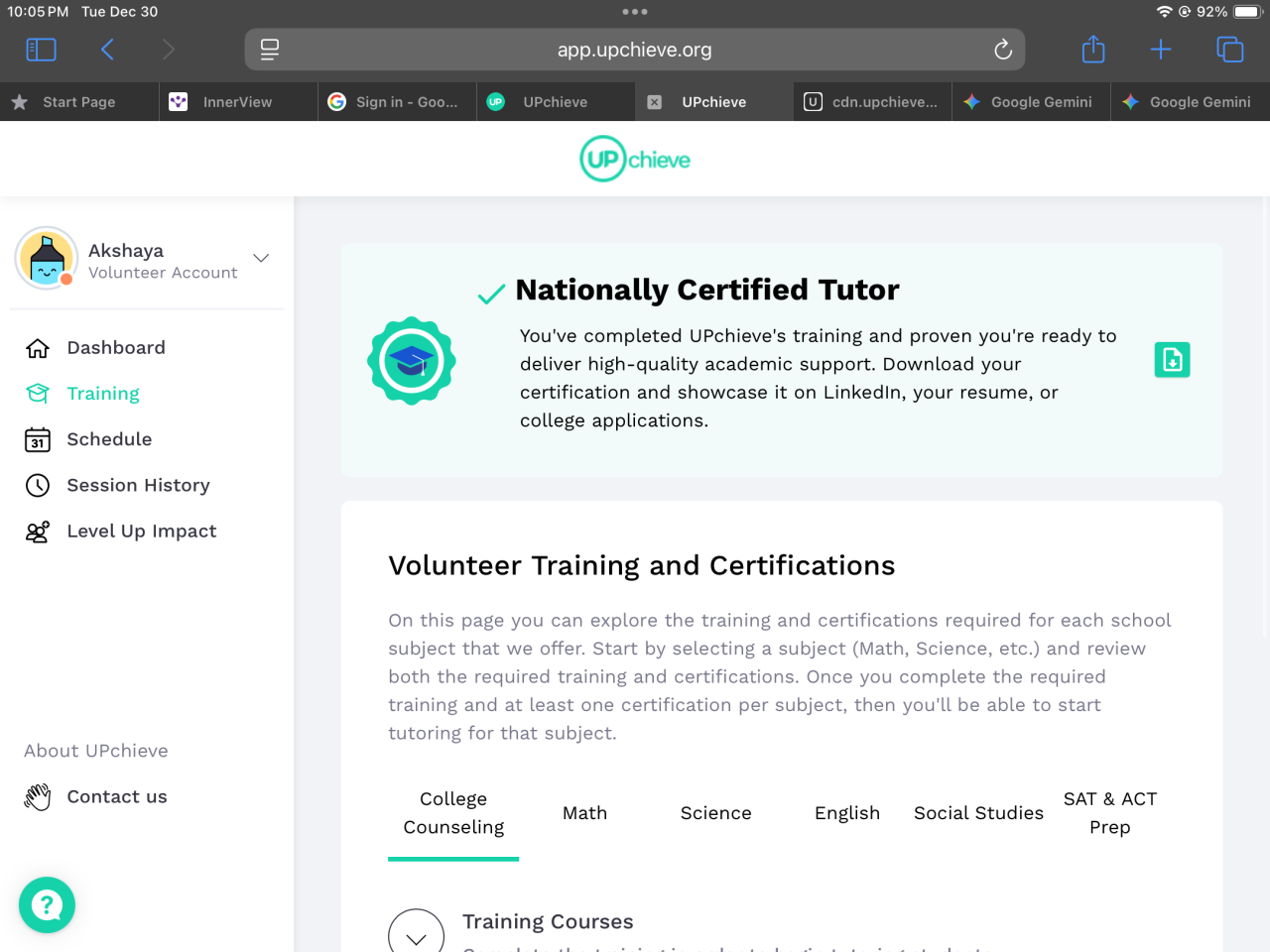The width and height of the screenshot is (1270, 952).
Task: Tap the Safari share icon
Action: [1092, 50]
